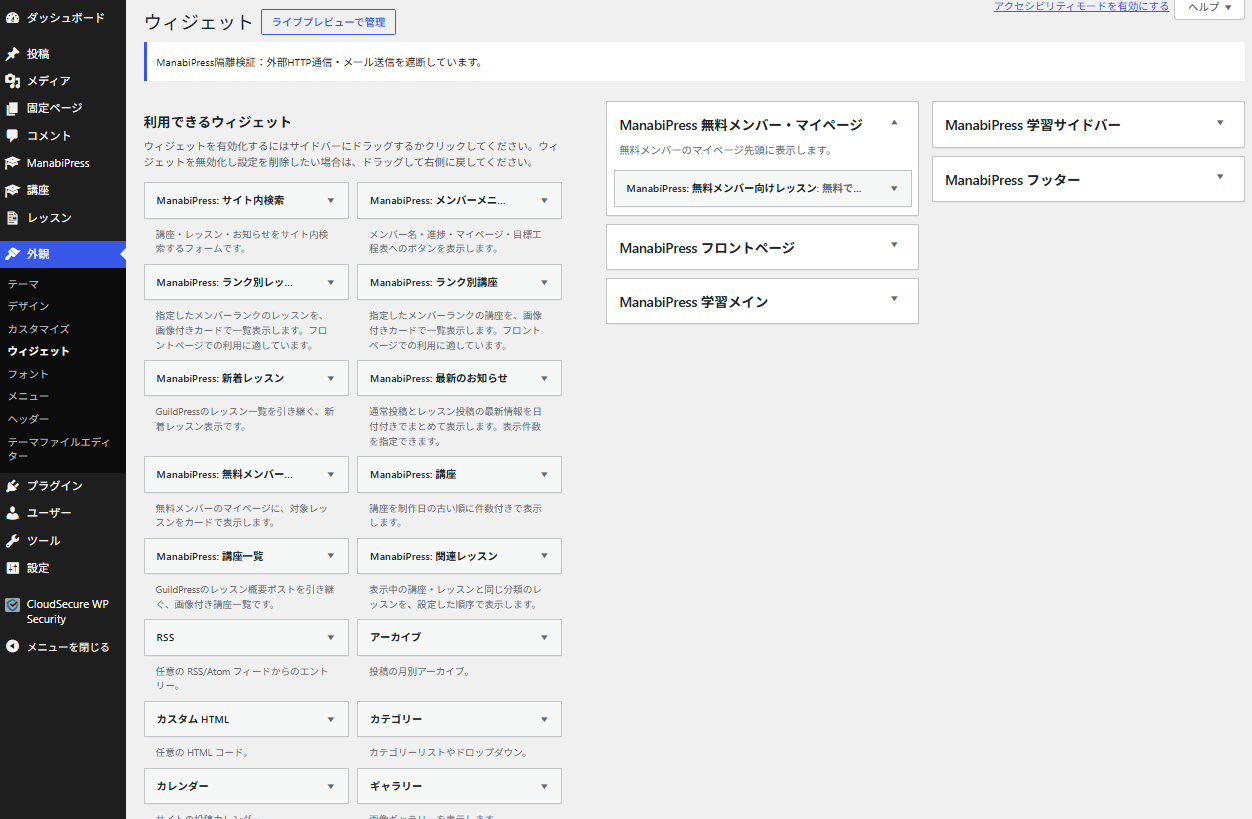Expand the アーカイブ widget arrow
1252x819 pixels.
(x=544, y=637)
